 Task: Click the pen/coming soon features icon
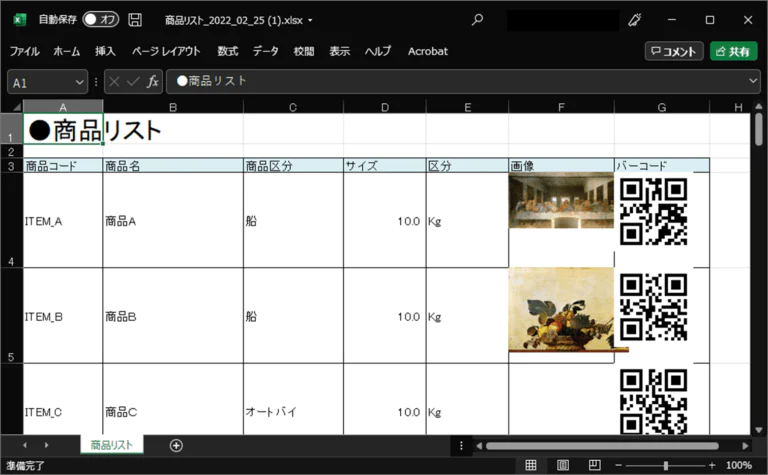(x=635, y=20)
